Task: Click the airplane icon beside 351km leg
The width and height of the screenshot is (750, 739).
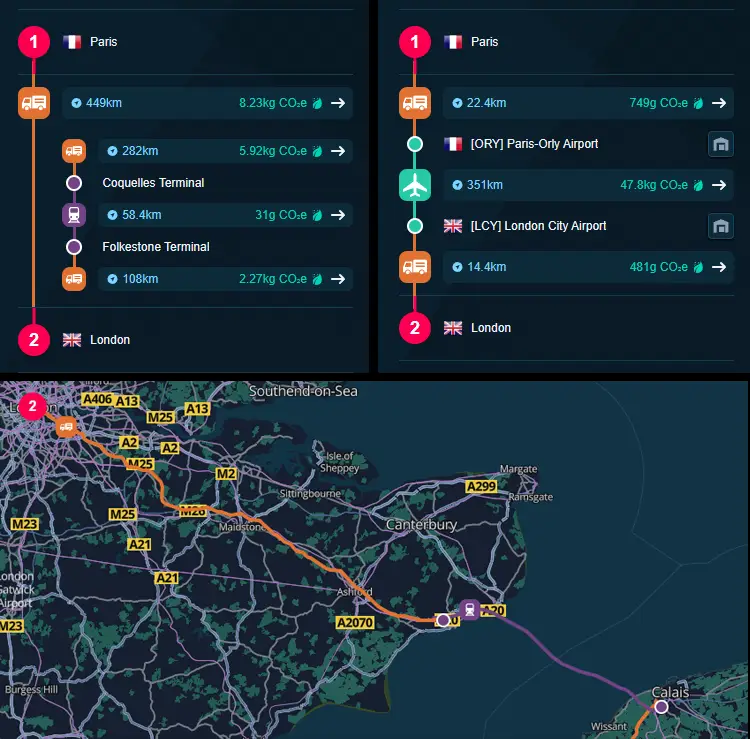Action: tap(415, 185)
